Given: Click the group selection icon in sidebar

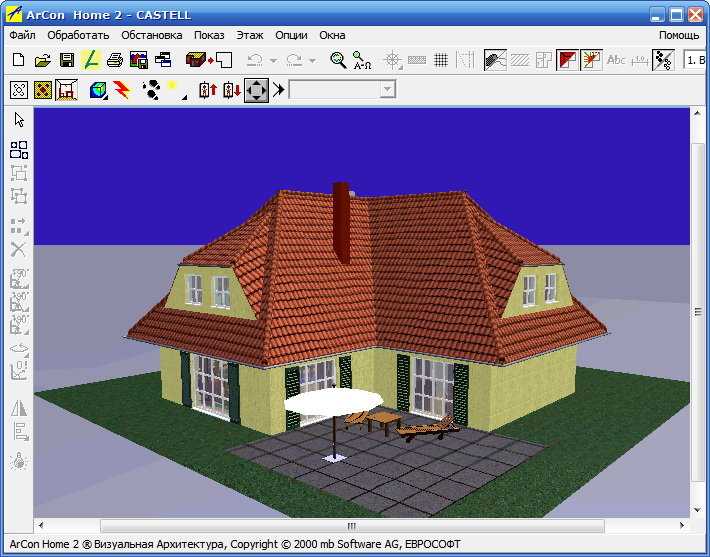Looking at the screenshot, I should click(x=19, y=173).
